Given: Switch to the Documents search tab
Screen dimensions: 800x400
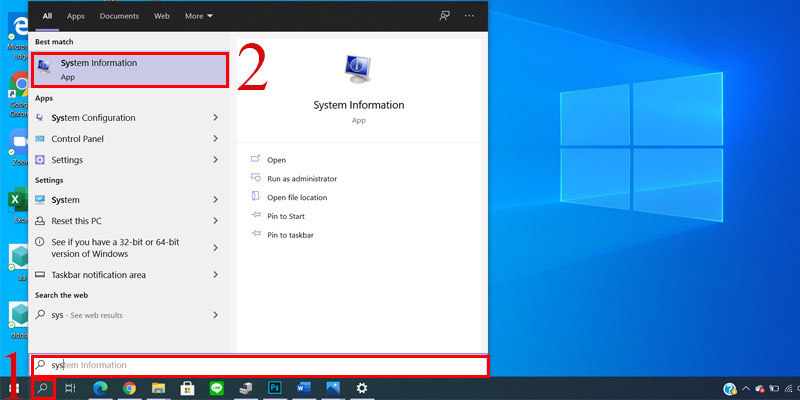Looking at the screenshot, I should click(119, 16).
